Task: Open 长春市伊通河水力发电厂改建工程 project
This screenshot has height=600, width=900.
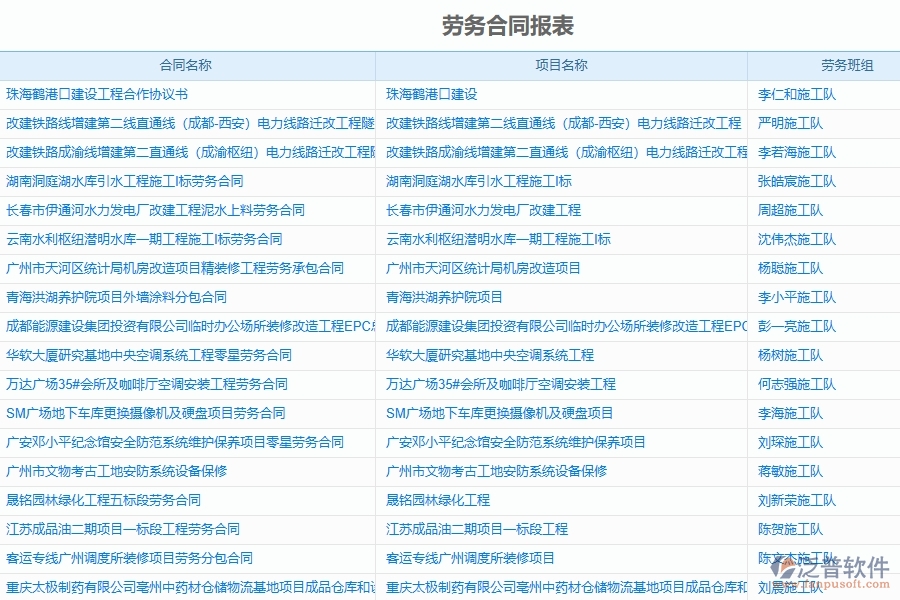Action: click(474, 210)
